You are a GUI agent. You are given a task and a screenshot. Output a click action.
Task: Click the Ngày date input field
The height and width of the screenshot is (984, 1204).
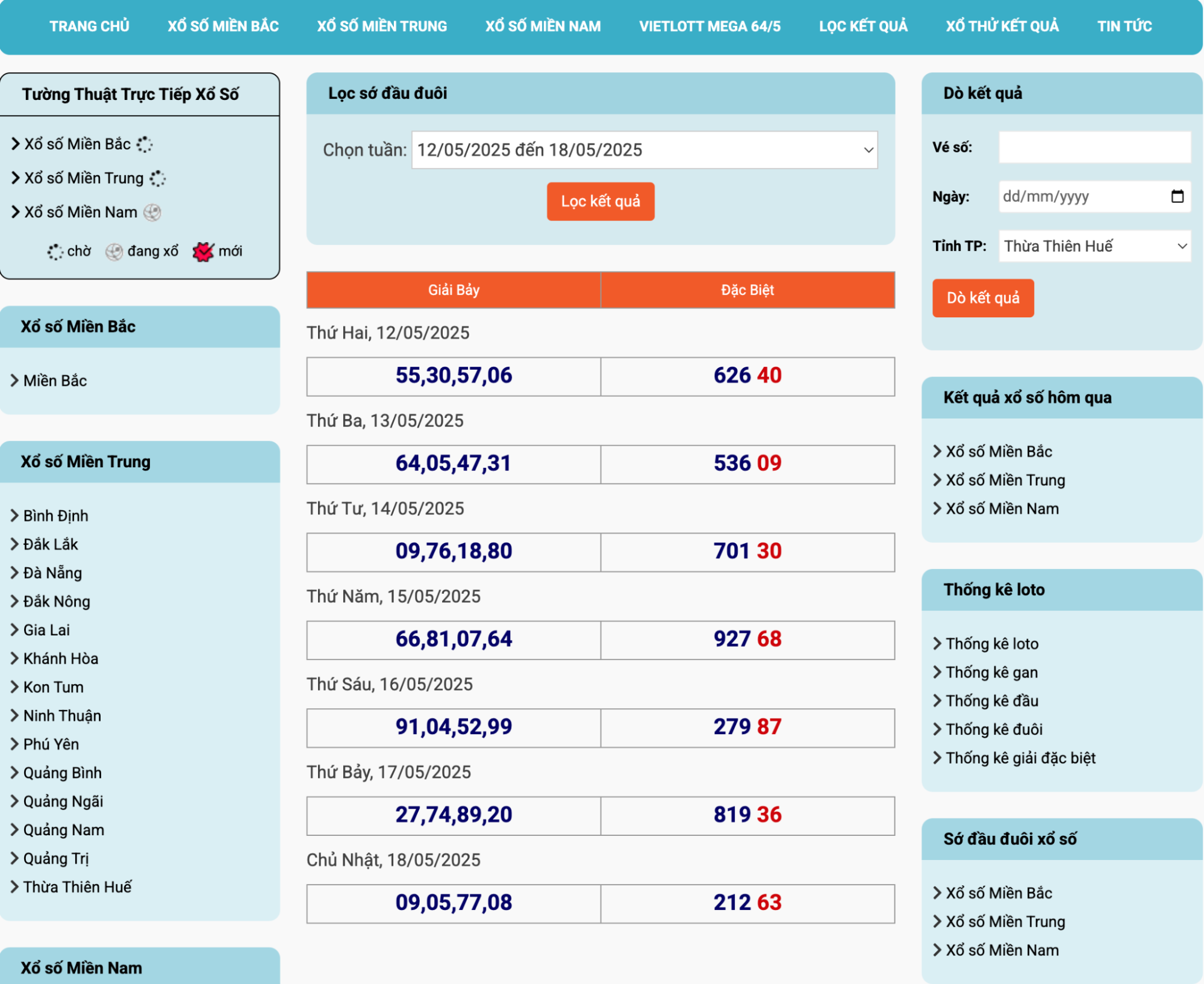point(1094,196)
